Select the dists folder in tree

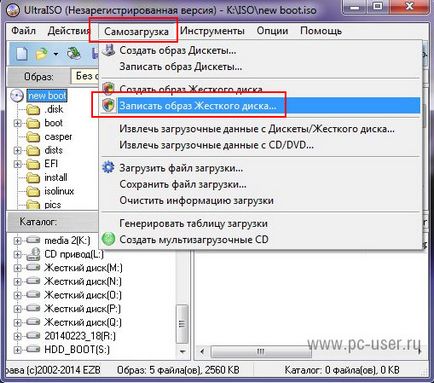click(x=53, y=150)
